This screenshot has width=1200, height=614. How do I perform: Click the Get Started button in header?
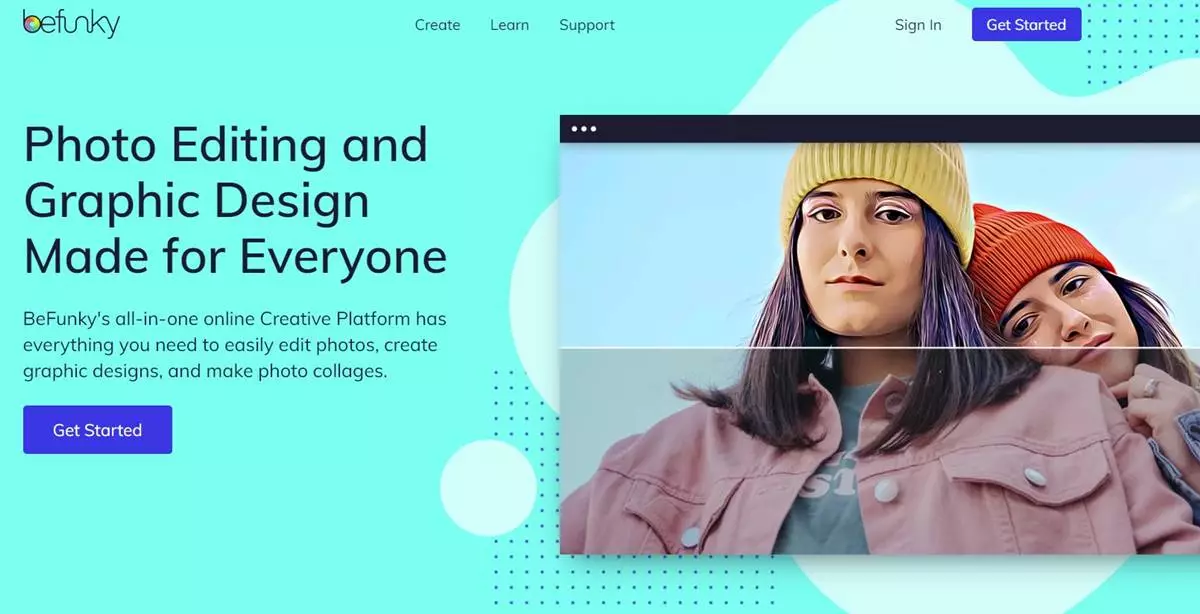[x=1026, y=25]
